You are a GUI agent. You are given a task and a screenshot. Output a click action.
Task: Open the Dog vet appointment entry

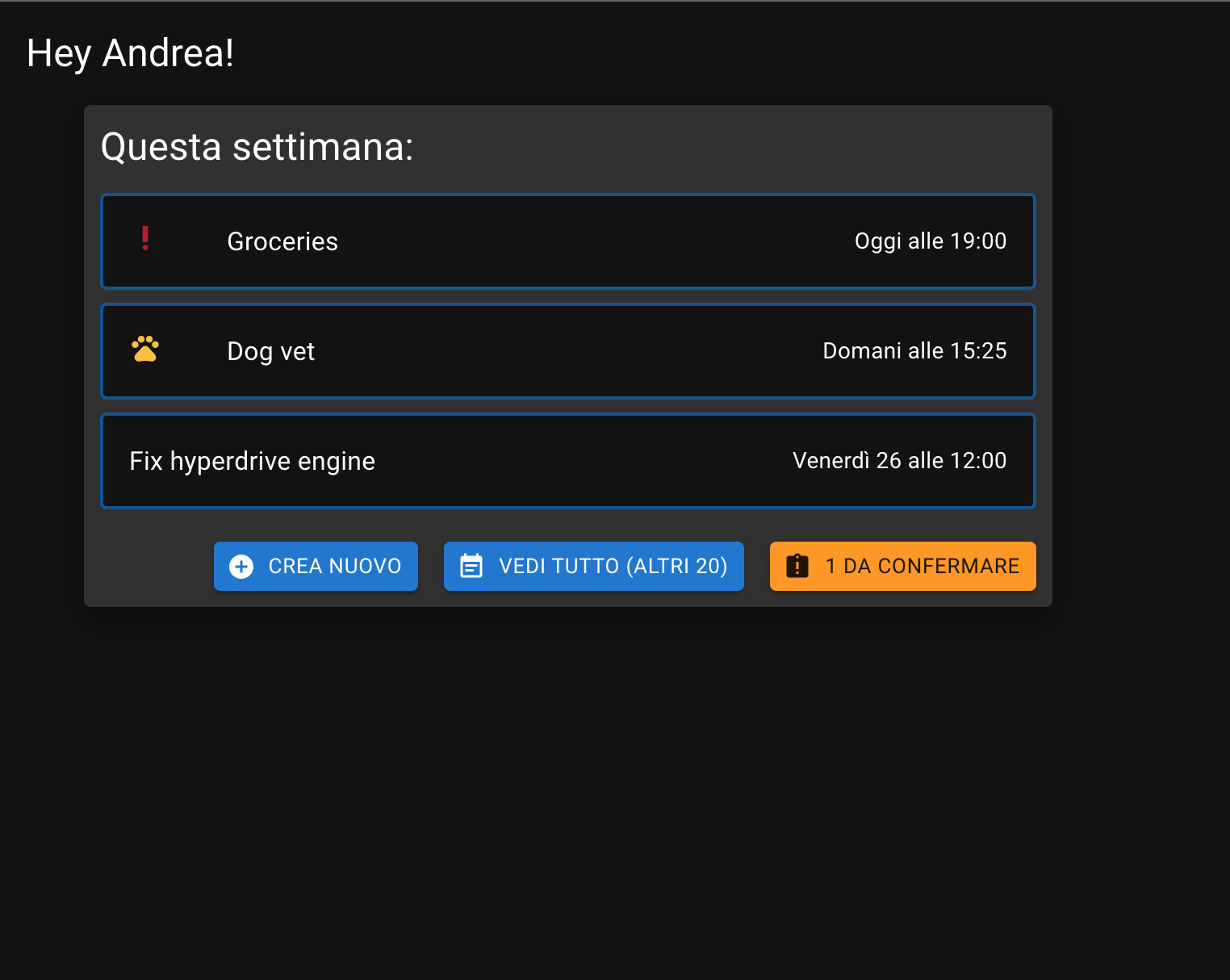pyautogui.click(x=567, y=351)
